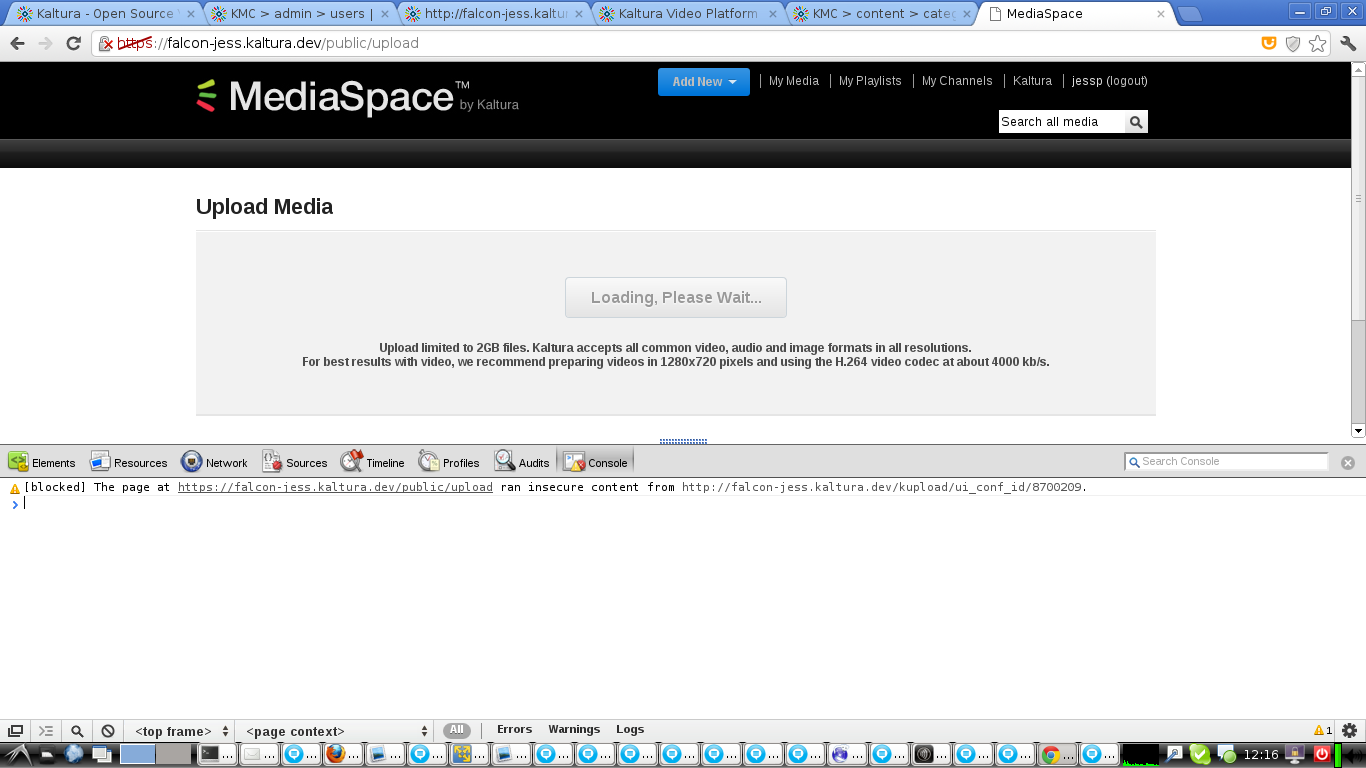
Task: Select the Console panel
Action: click(x=596, y=462)
